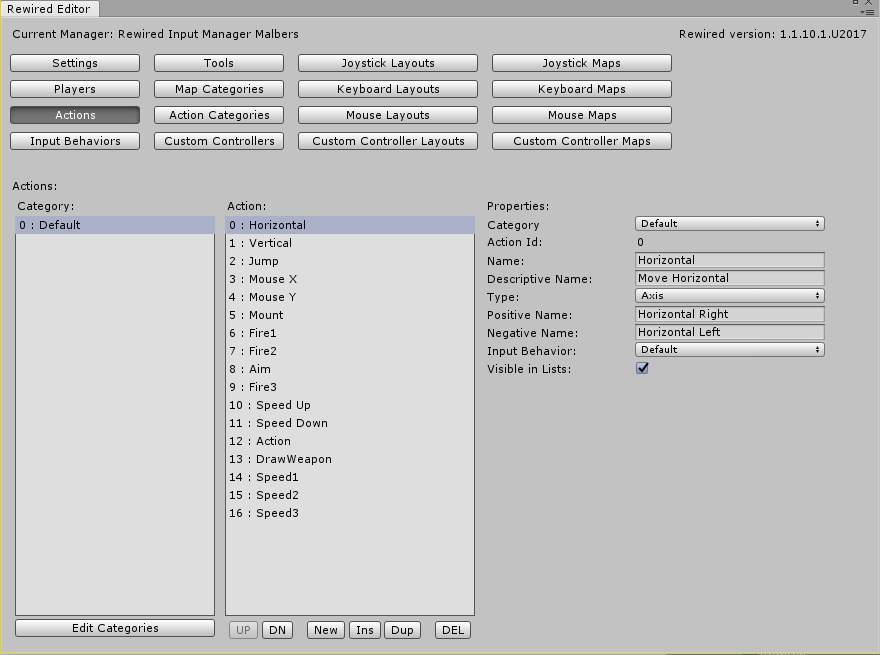
Task: Select the Actions page button
Action: tap(75, 115)
